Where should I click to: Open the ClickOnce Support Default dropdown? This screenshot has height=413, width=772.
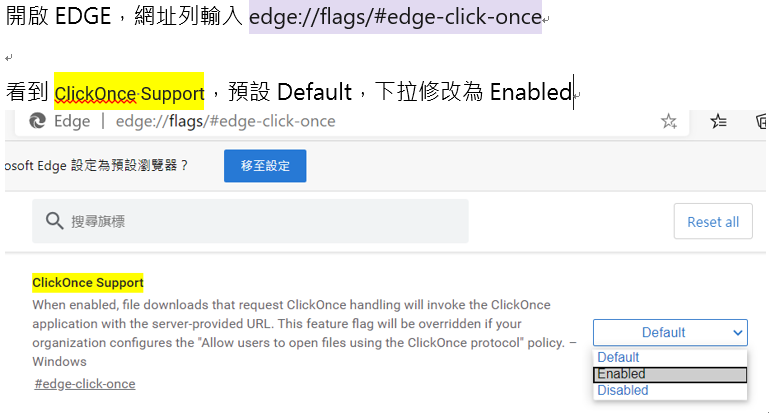[669, 332]
